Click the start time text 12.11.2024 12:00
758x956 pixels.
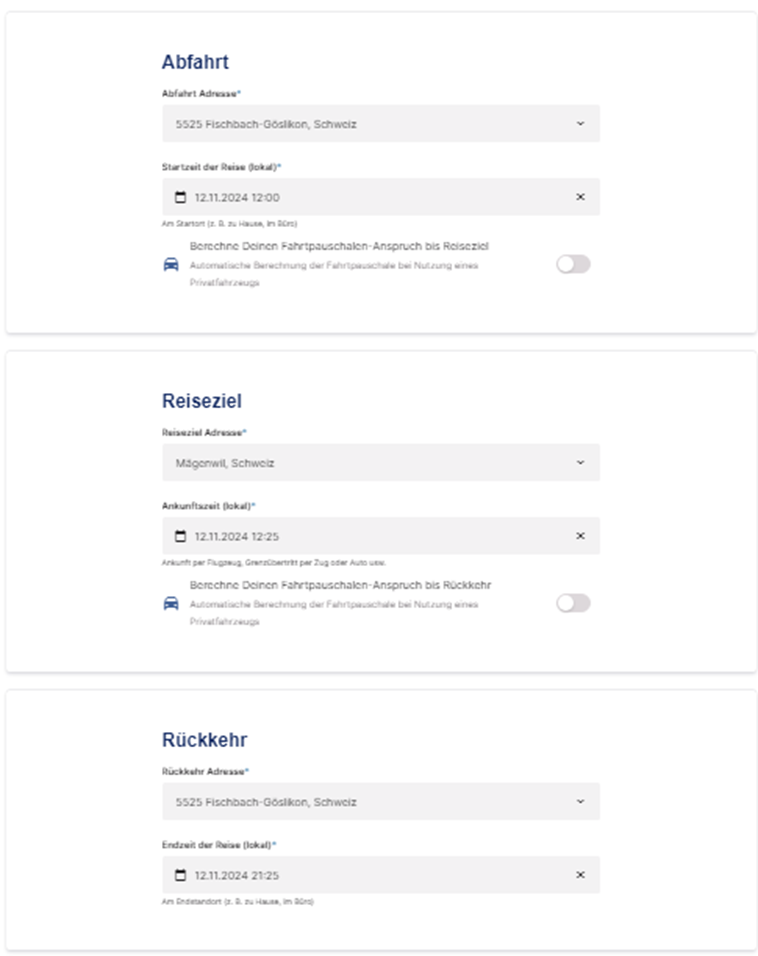(237, 198)
